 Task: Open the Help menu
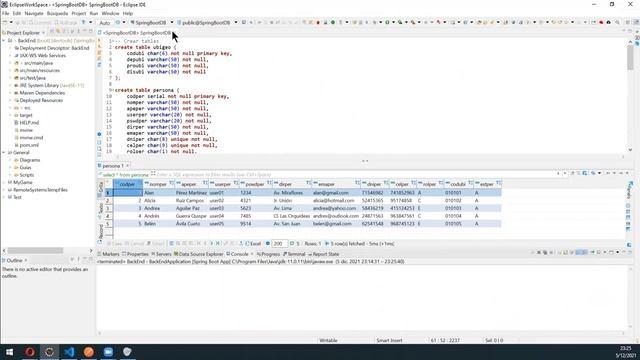point(128,13)
